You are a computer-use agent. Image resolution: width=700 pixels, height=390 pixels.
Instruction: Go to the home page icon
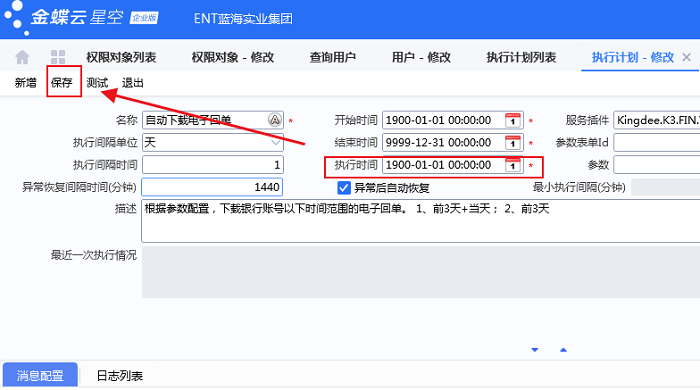pyautogui.click(x=22, y=57)
